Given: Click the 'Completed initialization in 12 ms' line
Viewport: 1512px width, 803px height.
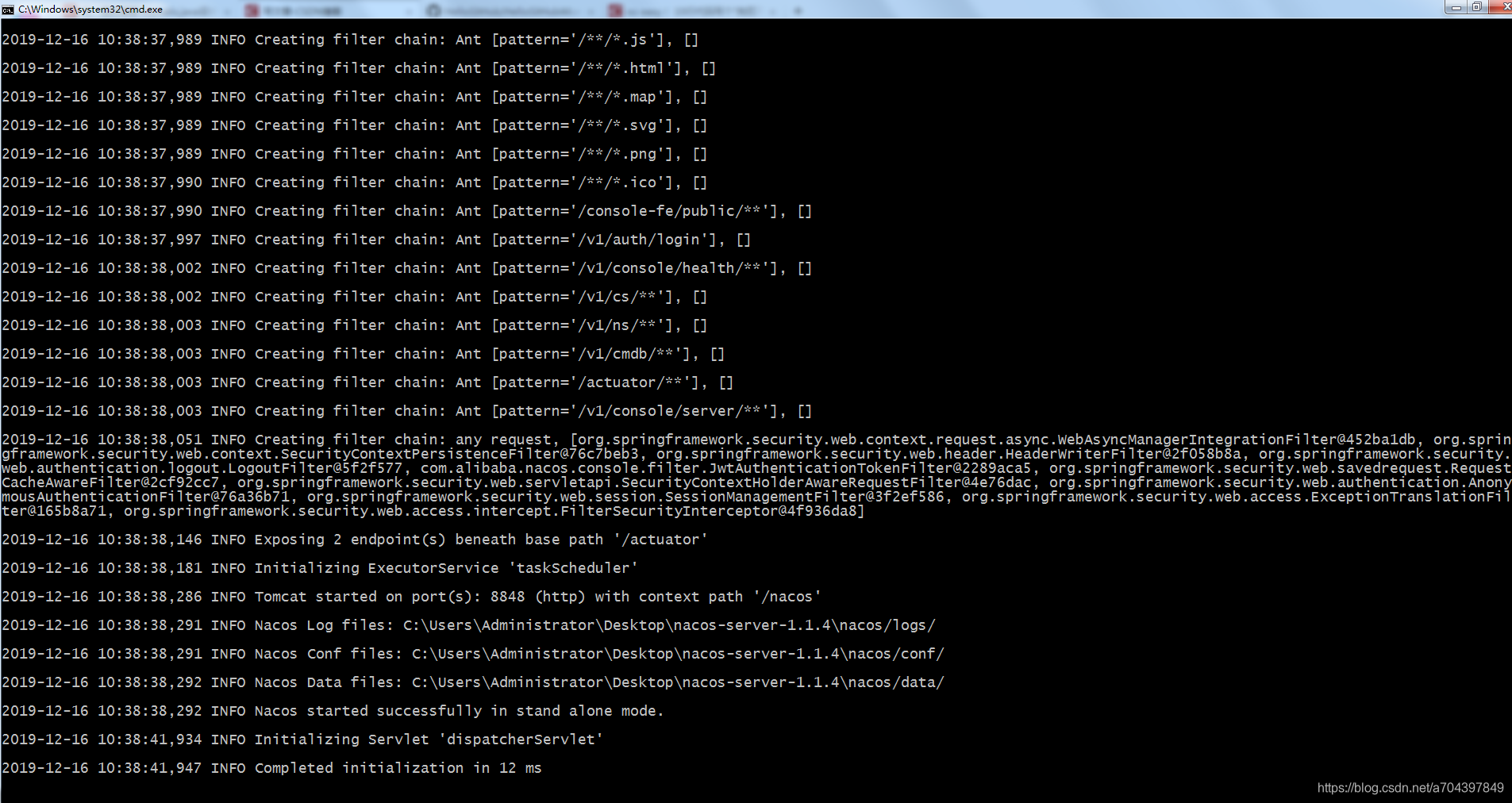Looking at the screenshot, I should point(271,768).
